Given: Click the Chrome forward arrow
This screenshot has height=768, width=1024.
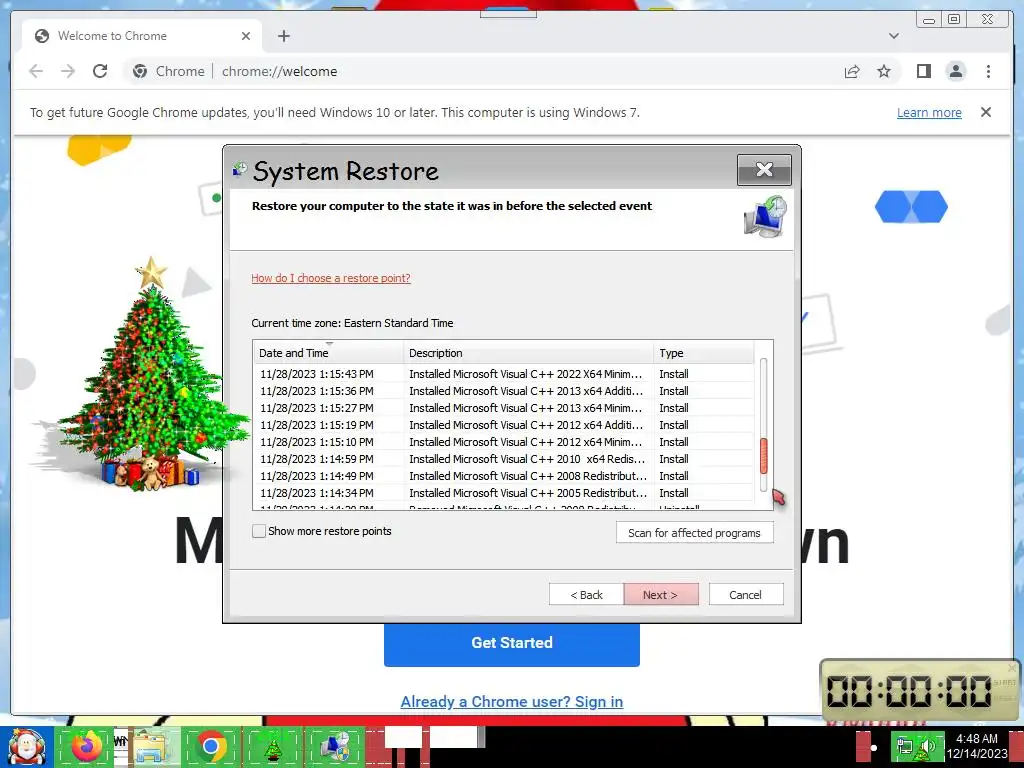Looking at the screenshot, I should pyautogui.click(x=68, y=71).
